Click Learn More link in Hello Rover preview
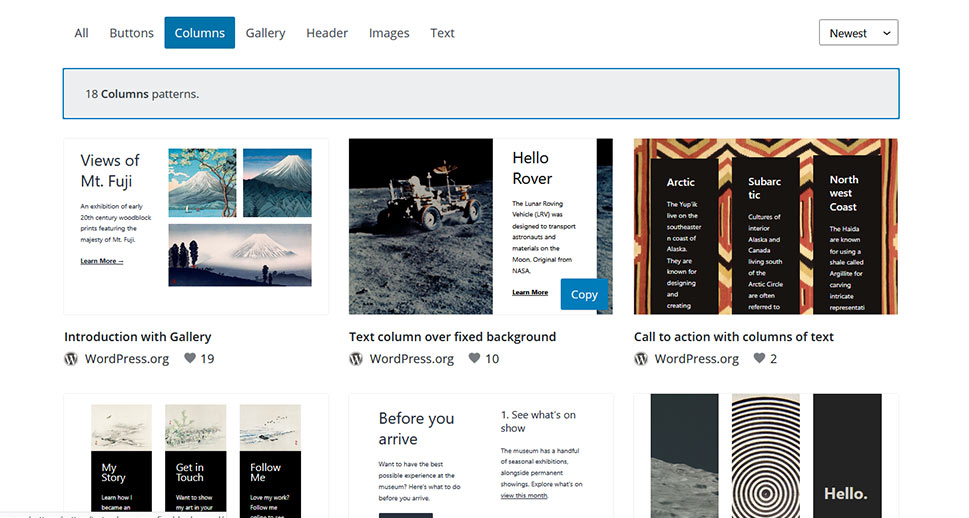Screen dimensions: 969x518 tap(530, 292)
